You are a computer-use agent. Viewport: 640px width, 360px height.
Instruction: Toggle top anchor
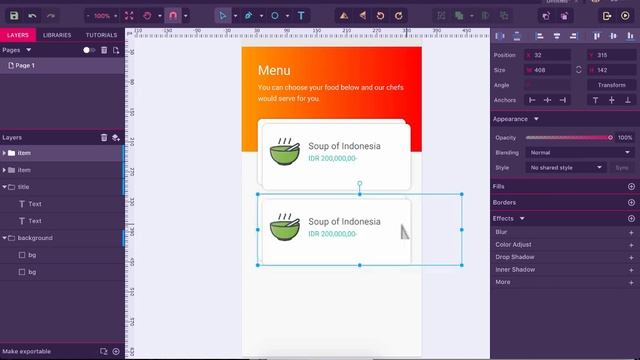(596, 100)
